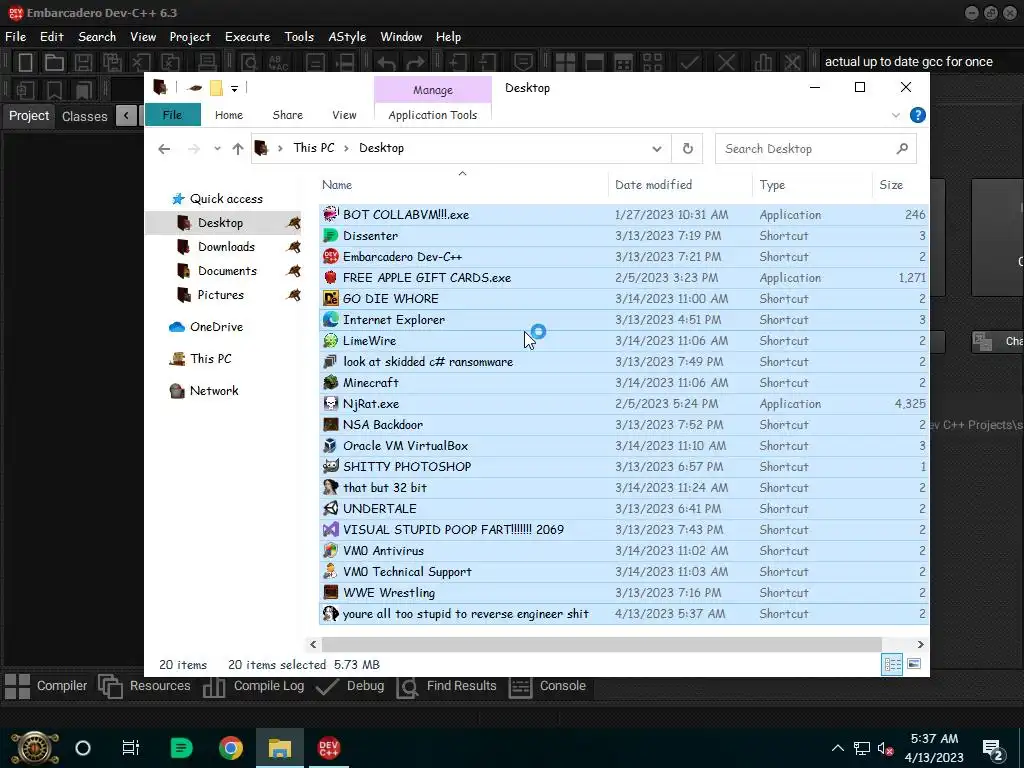Screen dimensions: 1024x768
Task: Click breadcrumb arrow after This PC
Action: click(346, 149)
